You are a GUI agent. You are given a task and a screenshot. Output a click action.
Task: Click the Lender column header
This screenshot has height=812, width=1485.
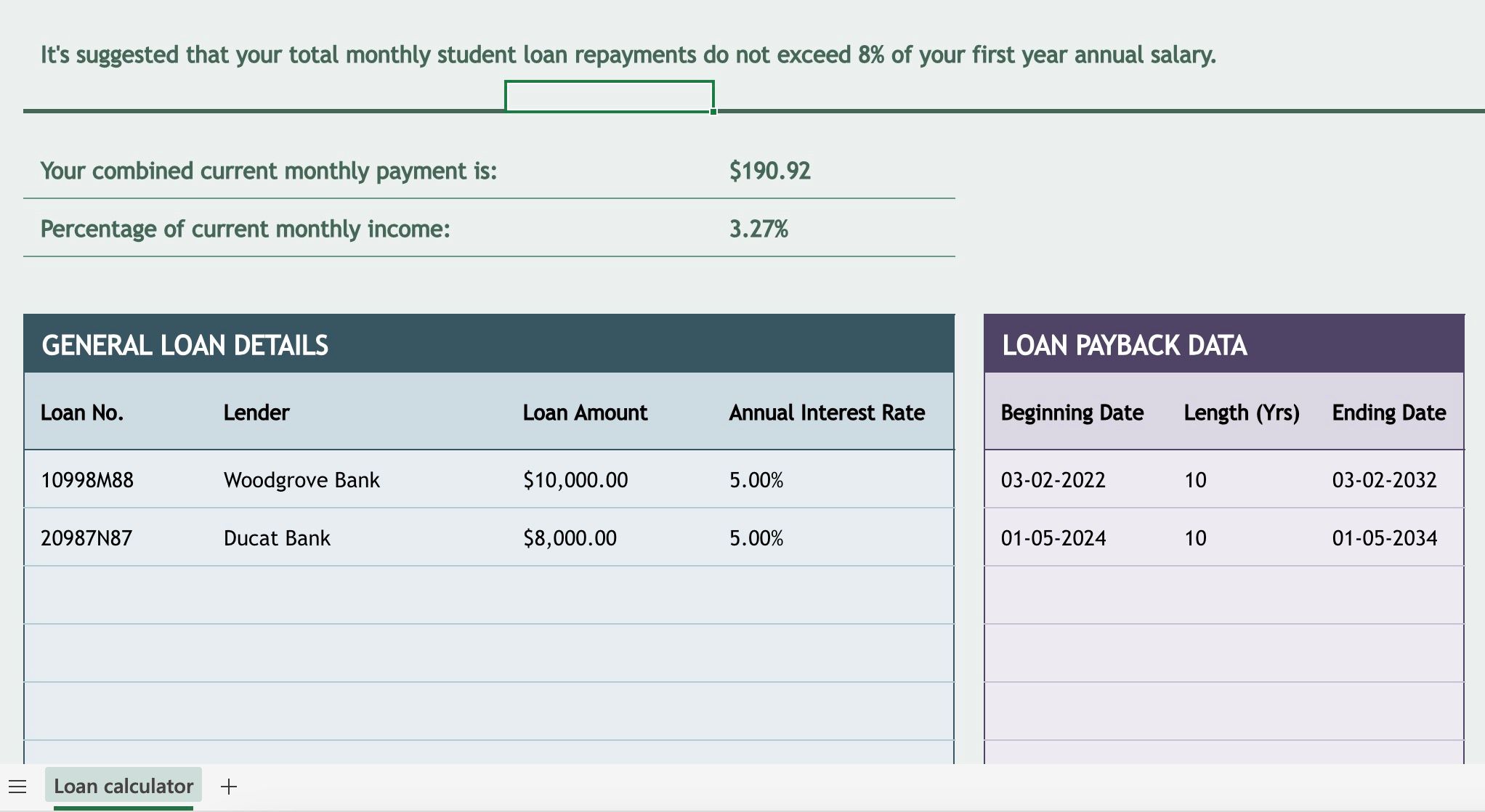(x=256, y=413)
